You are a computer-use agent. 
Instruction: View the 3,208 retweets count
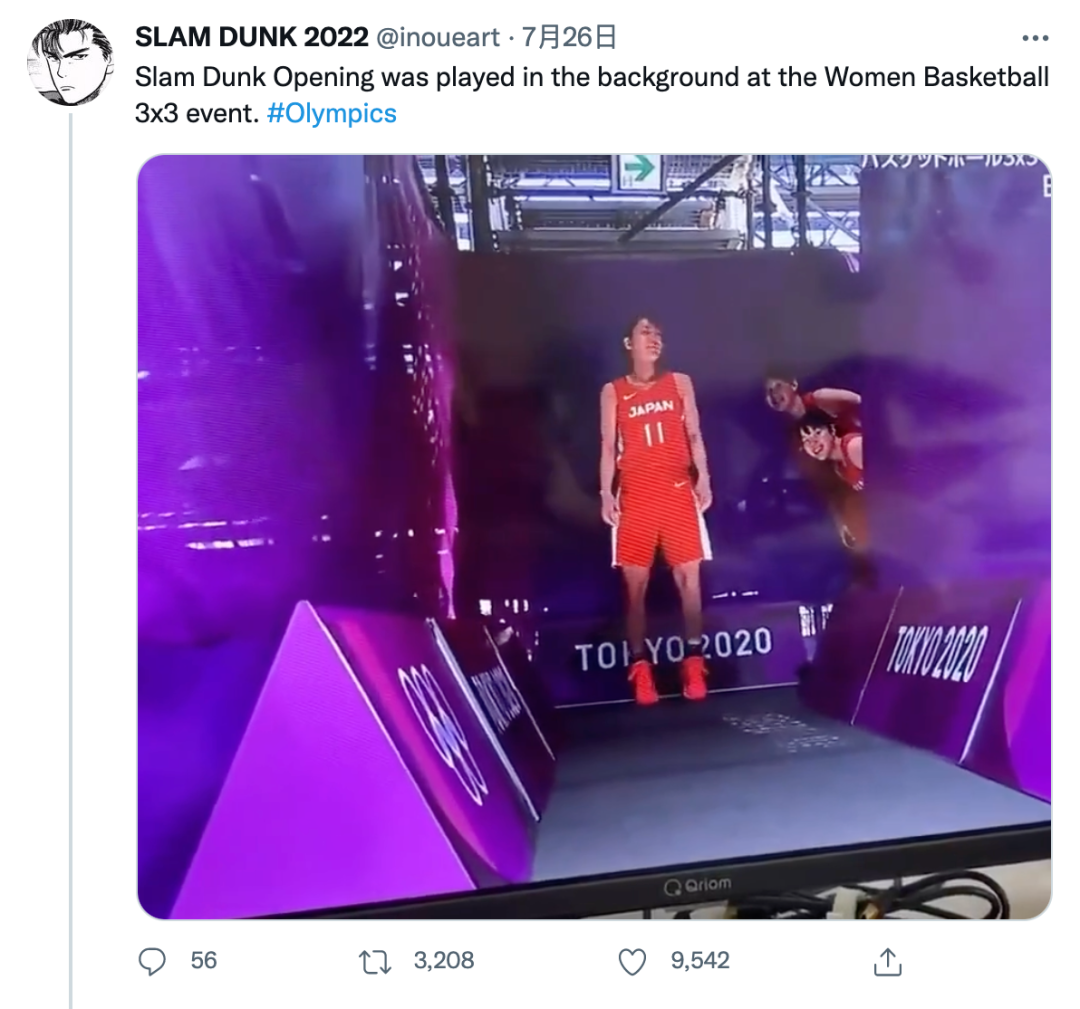444,961
